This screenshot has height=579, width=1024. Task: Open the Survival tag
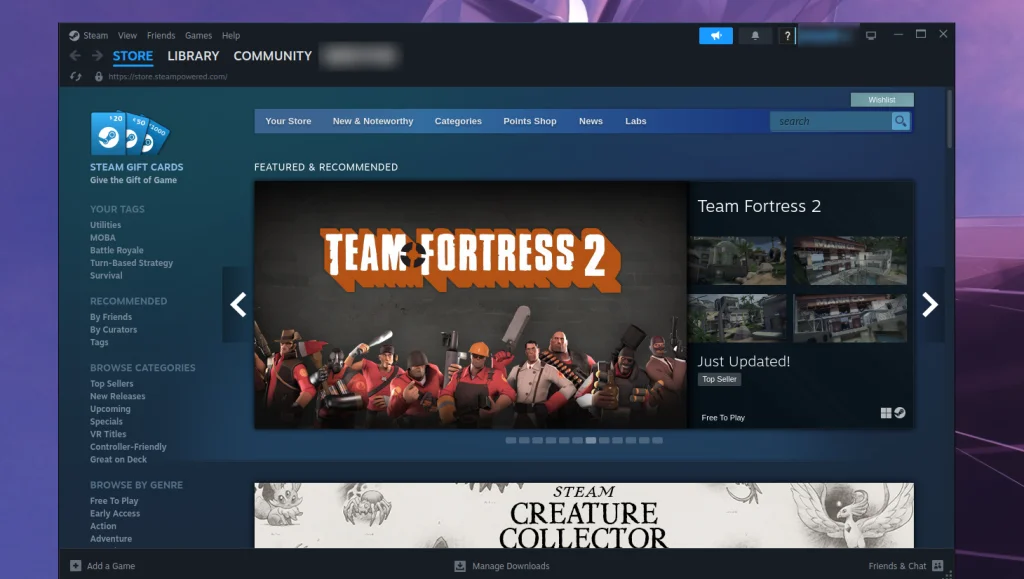(x=106, y=275)
